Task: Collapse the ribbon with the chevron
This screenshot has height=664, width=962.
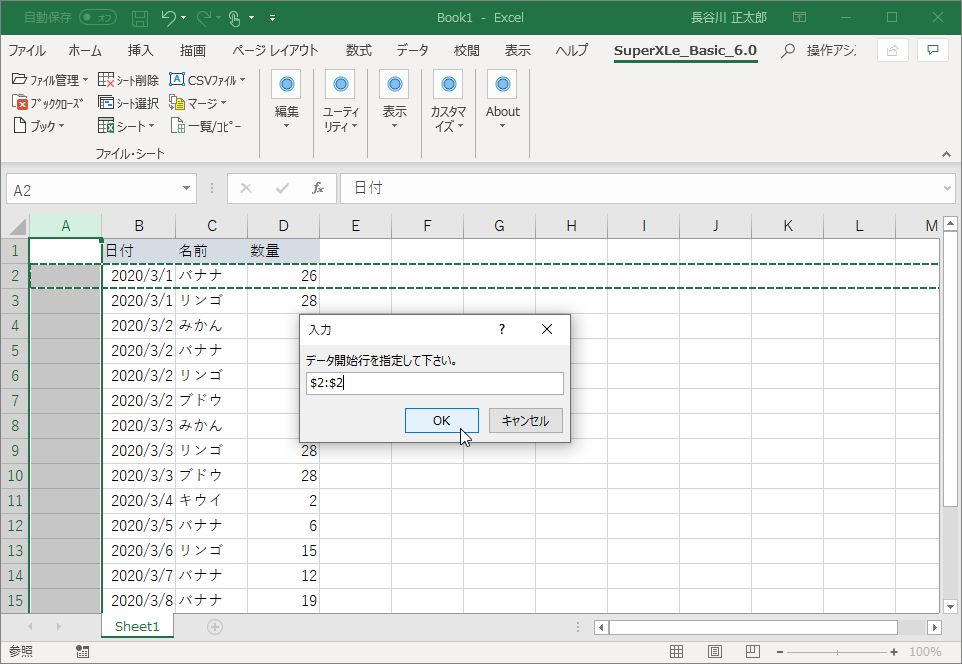Action: pyautogui.click(x=946, y=154)
